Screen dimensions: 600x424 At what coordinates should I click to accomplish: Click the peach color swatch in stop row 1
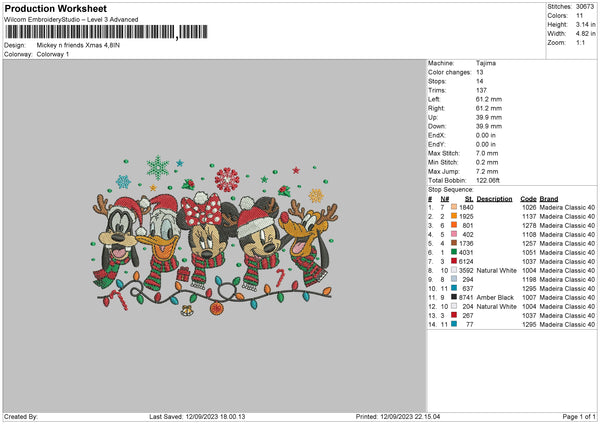pos(454,207)
